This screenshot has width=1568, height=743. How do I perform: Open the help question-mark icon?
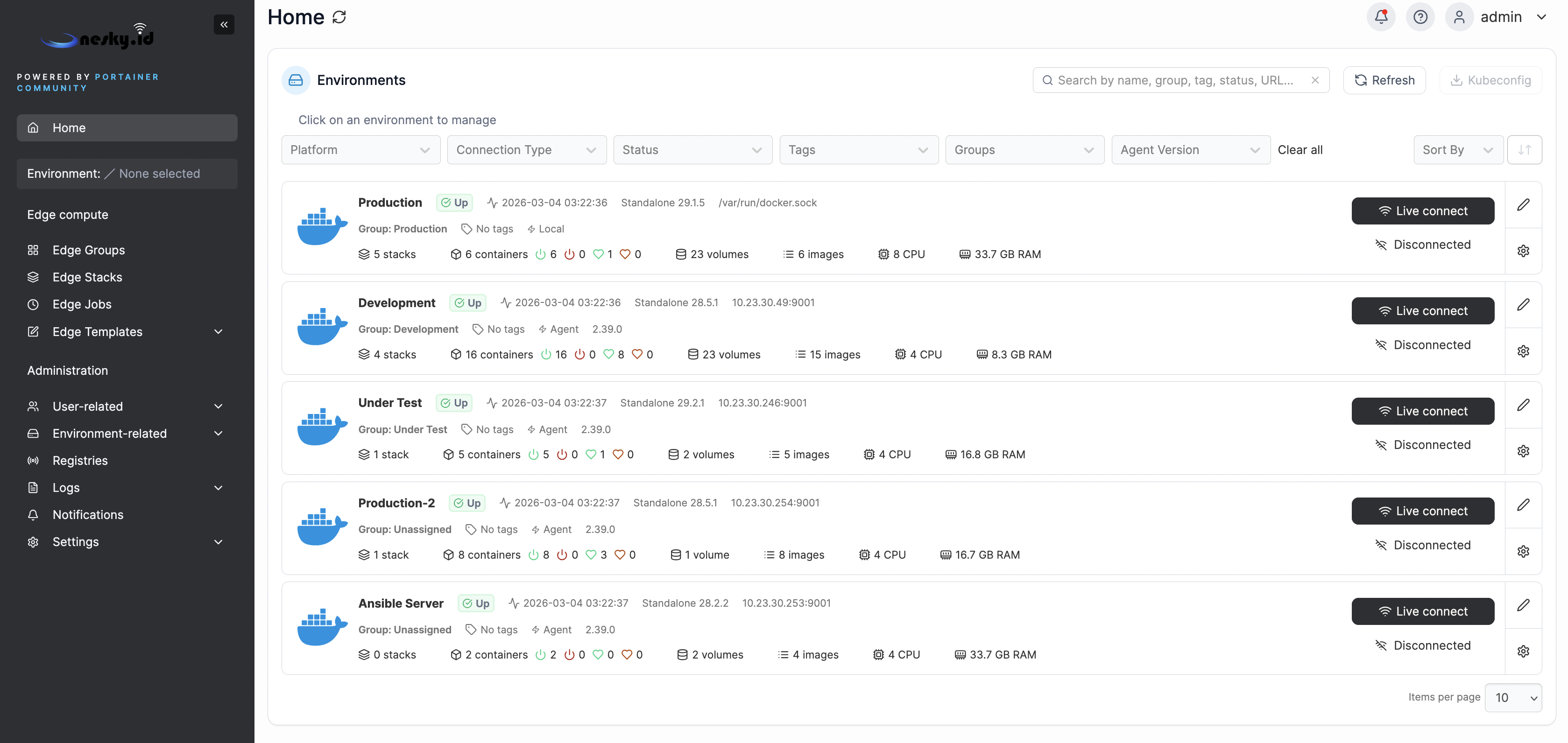1420,17
